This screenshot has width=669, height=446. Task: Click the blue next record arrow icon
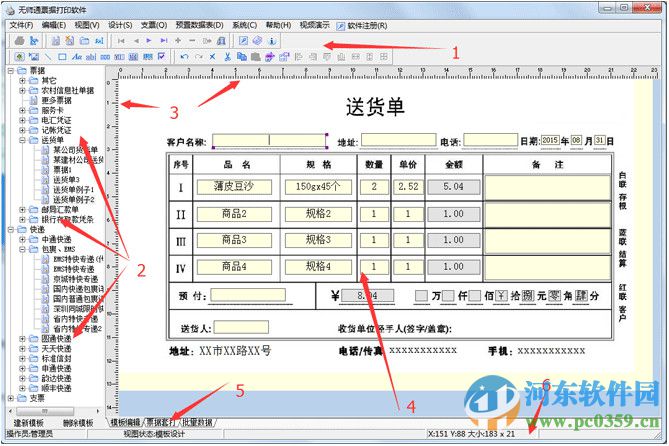[149, 41]
